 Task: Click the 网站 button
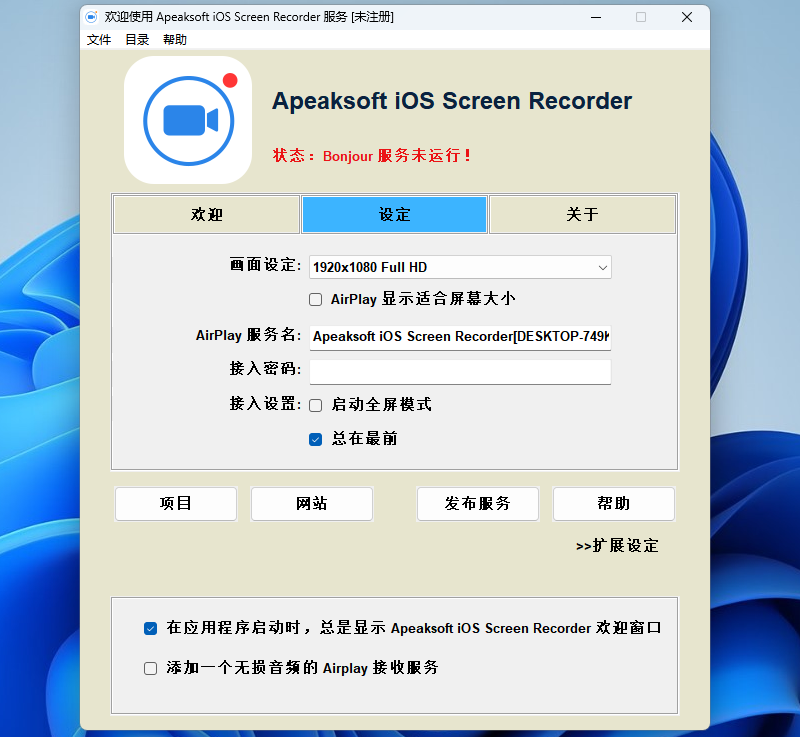[x=312, y=504]
